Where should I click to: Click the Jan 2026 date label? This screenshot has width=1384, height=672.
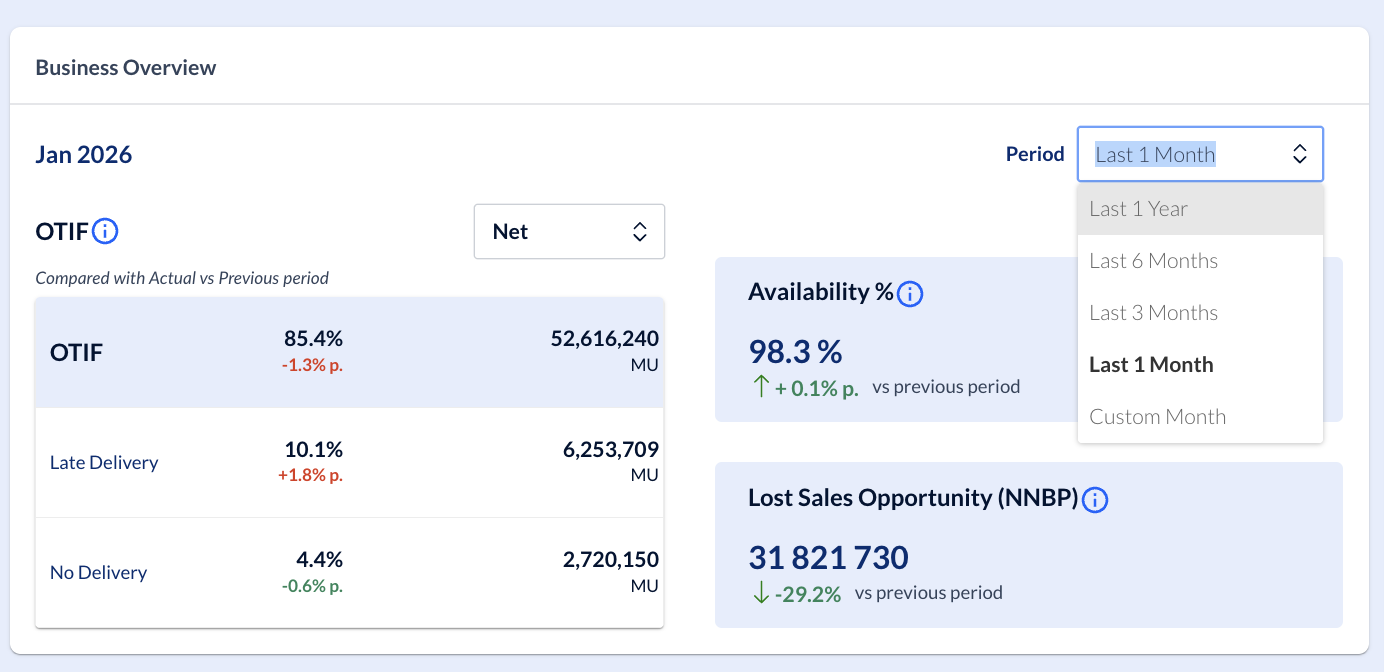(84, 155)
